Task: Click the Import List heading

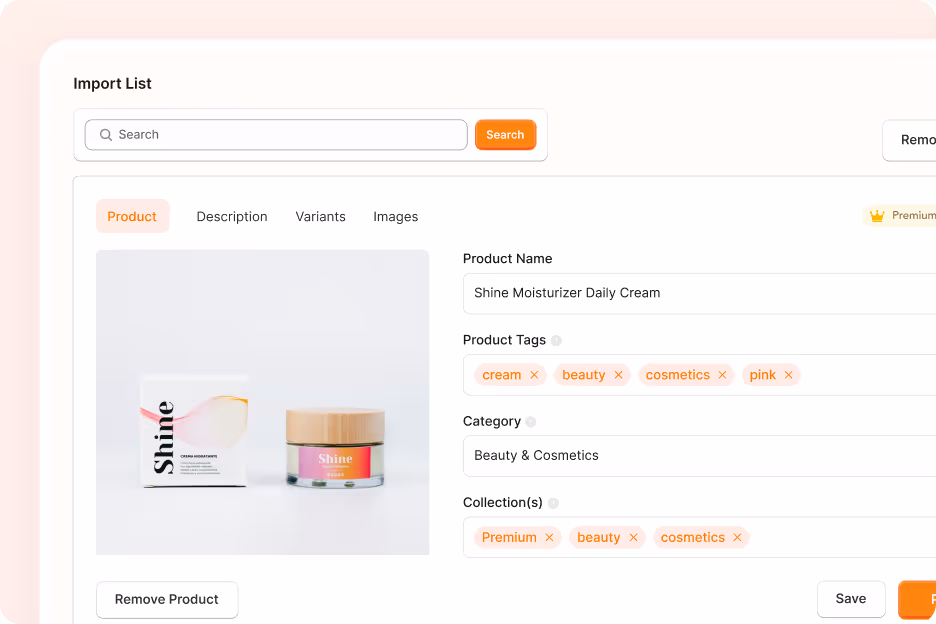Action: (x=112, y=84)
